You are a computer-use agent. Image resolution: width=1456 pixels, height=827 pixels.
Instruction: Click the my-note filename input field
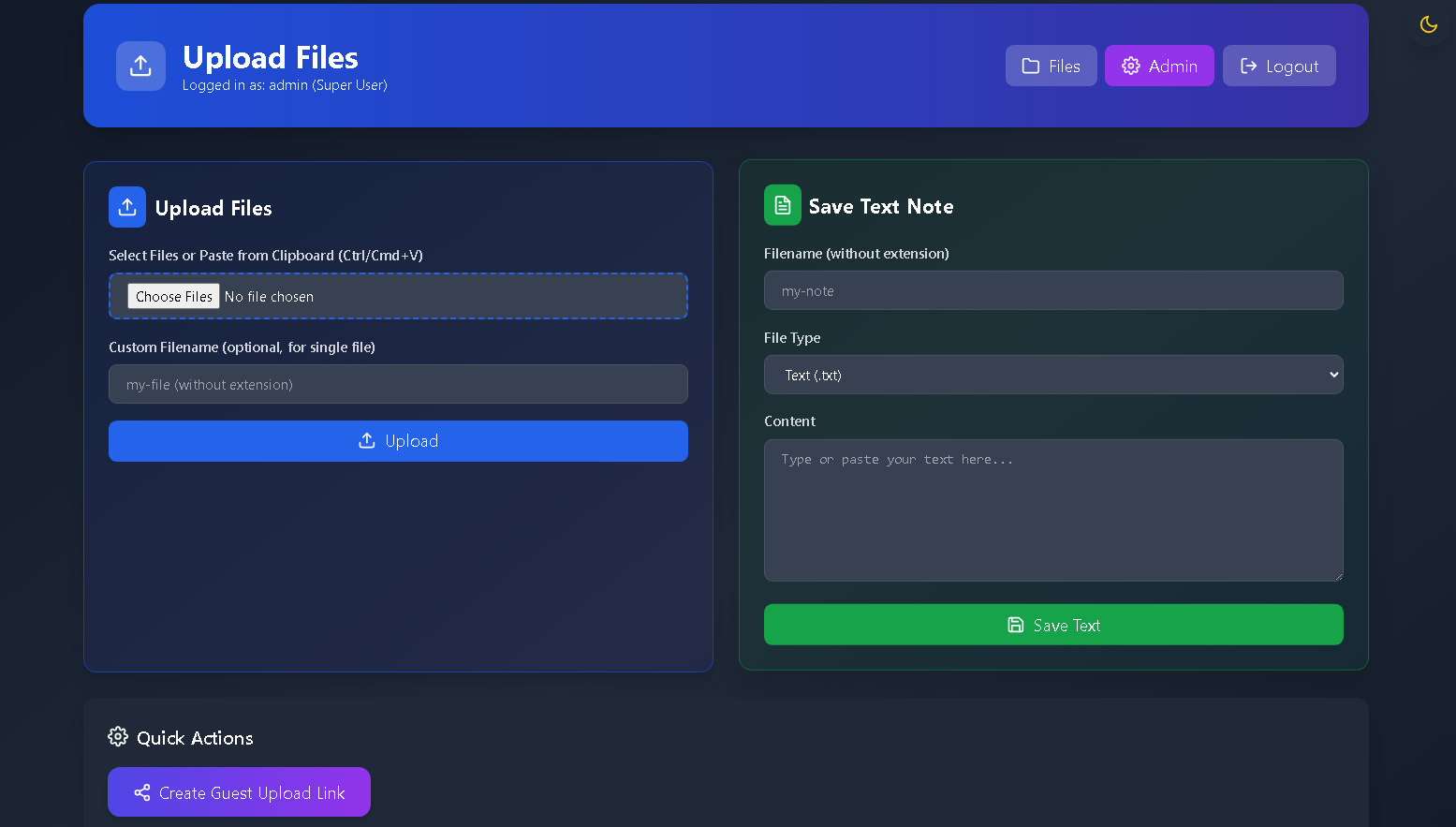(x=1052, y=290)
